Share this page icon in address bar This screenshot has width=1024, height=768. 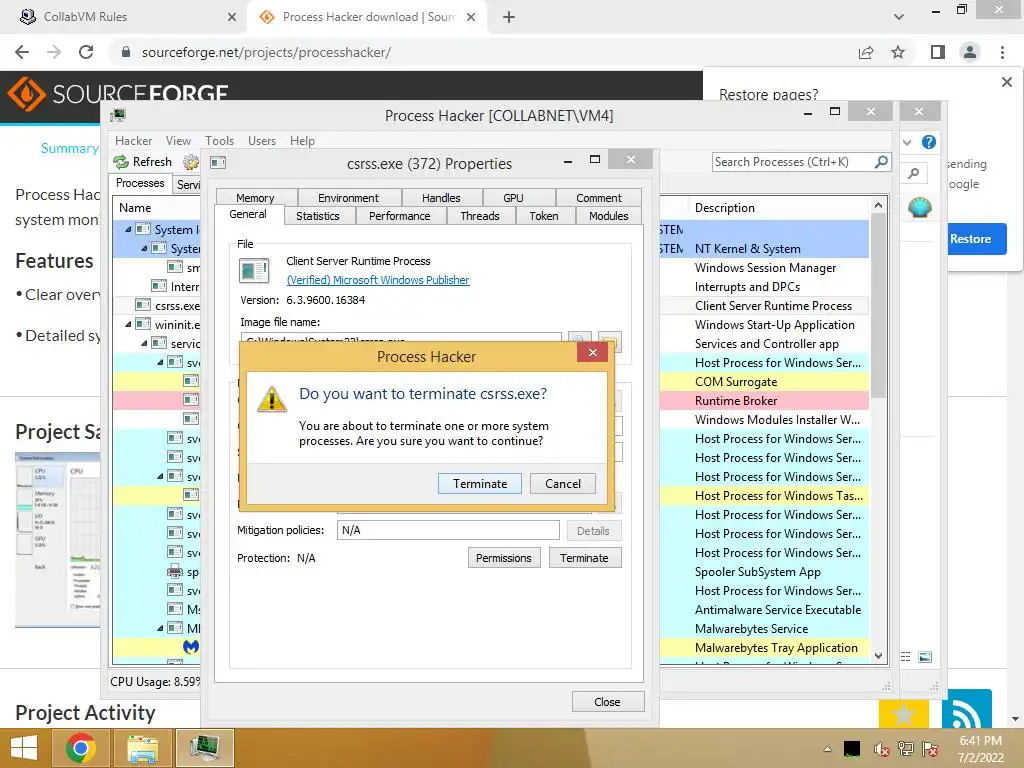point(866,52)
